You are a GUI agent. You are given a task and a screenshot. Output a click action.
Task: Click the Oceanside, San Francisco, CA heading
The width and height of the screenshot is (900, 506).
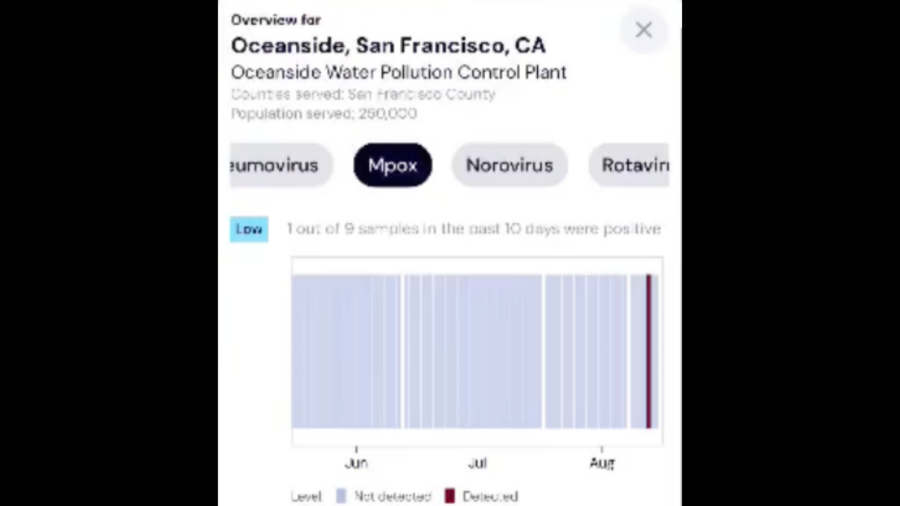click(388, 45)
